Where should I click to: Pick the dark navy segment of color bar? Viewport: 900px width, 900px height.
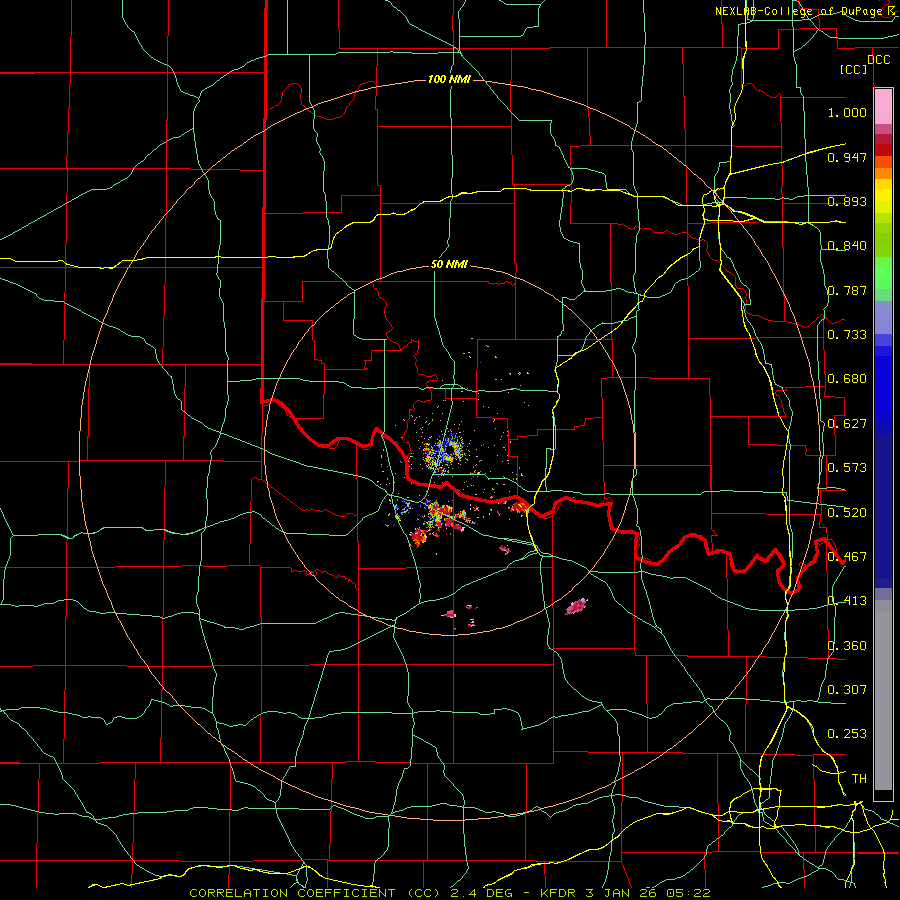[883, 511]
